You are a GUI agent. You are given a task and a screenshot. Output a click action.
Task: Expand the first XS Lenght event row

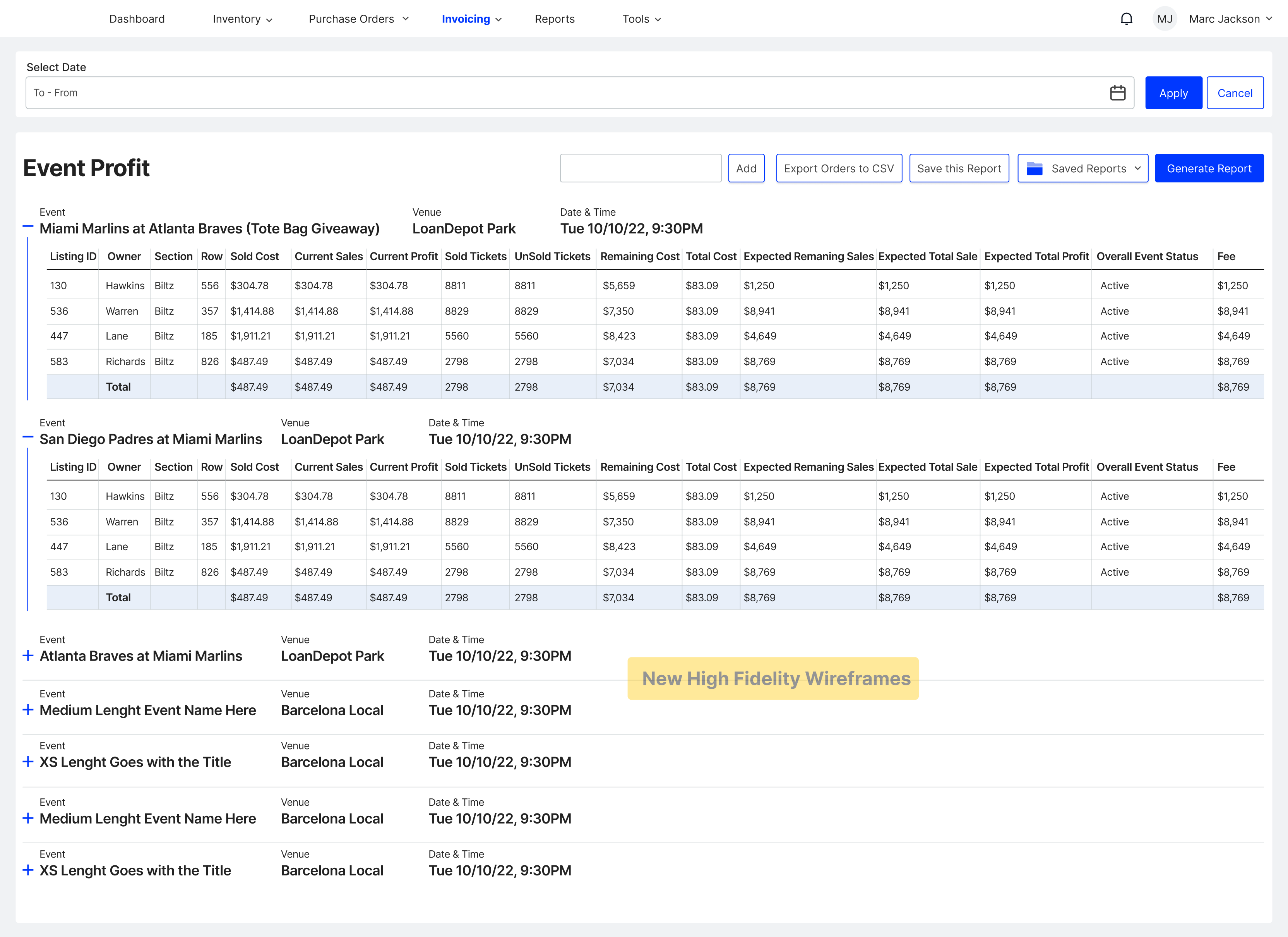(28, 762)
